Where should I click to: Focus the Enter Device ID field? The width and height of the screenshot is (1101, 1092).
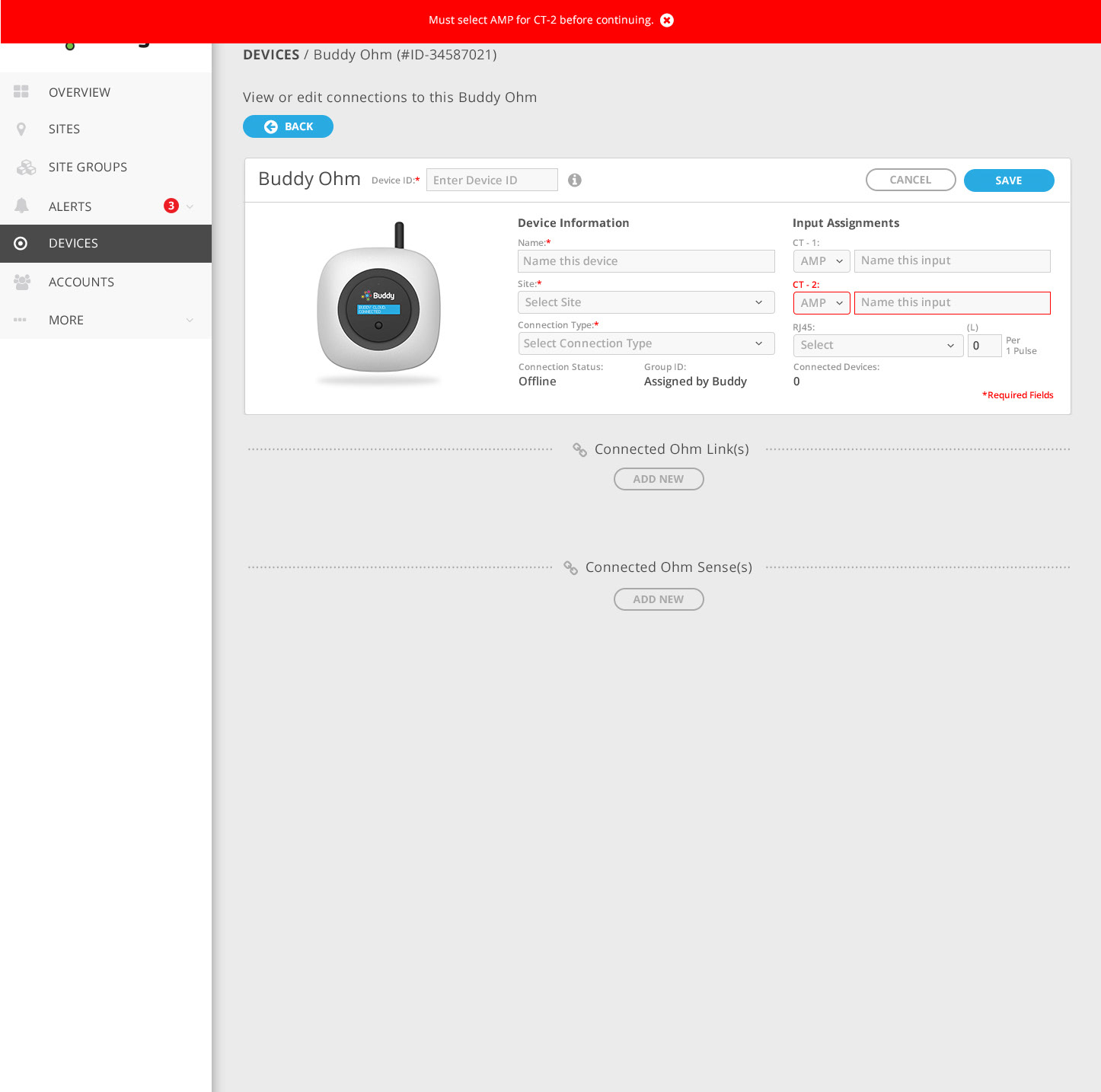point(492,180)
